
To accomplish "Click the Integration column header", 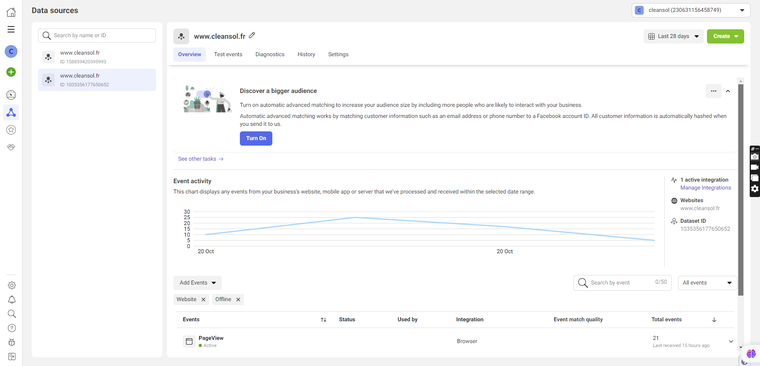I will tap(470, 319).
